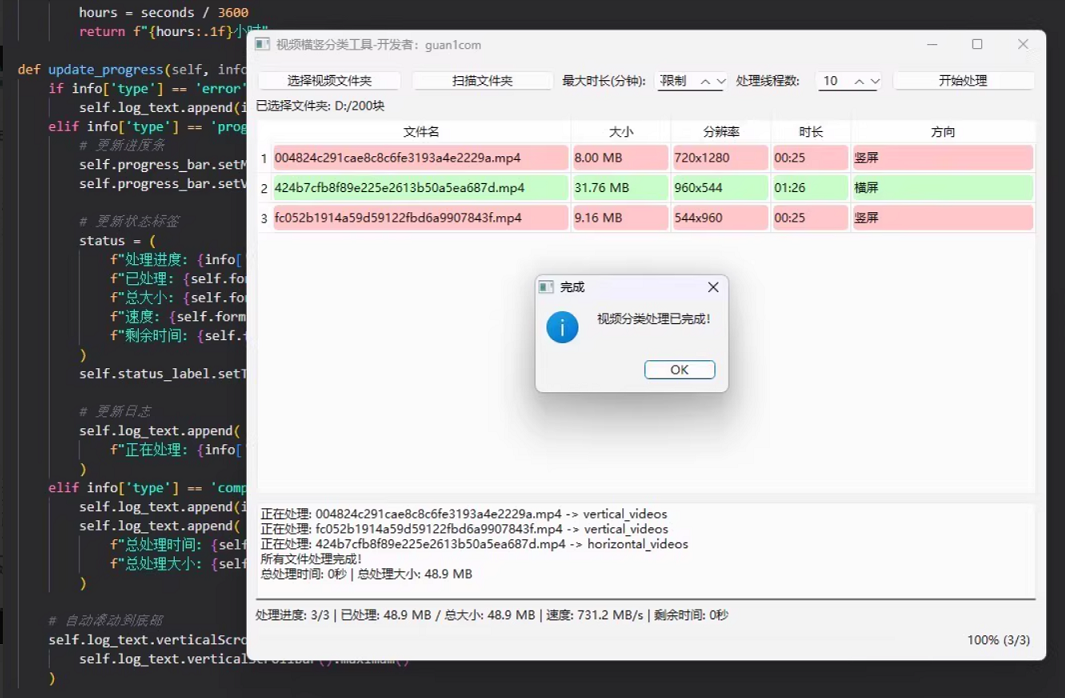
Task: Click the 01:26 duration cell
Action: (x=810, y=187)
